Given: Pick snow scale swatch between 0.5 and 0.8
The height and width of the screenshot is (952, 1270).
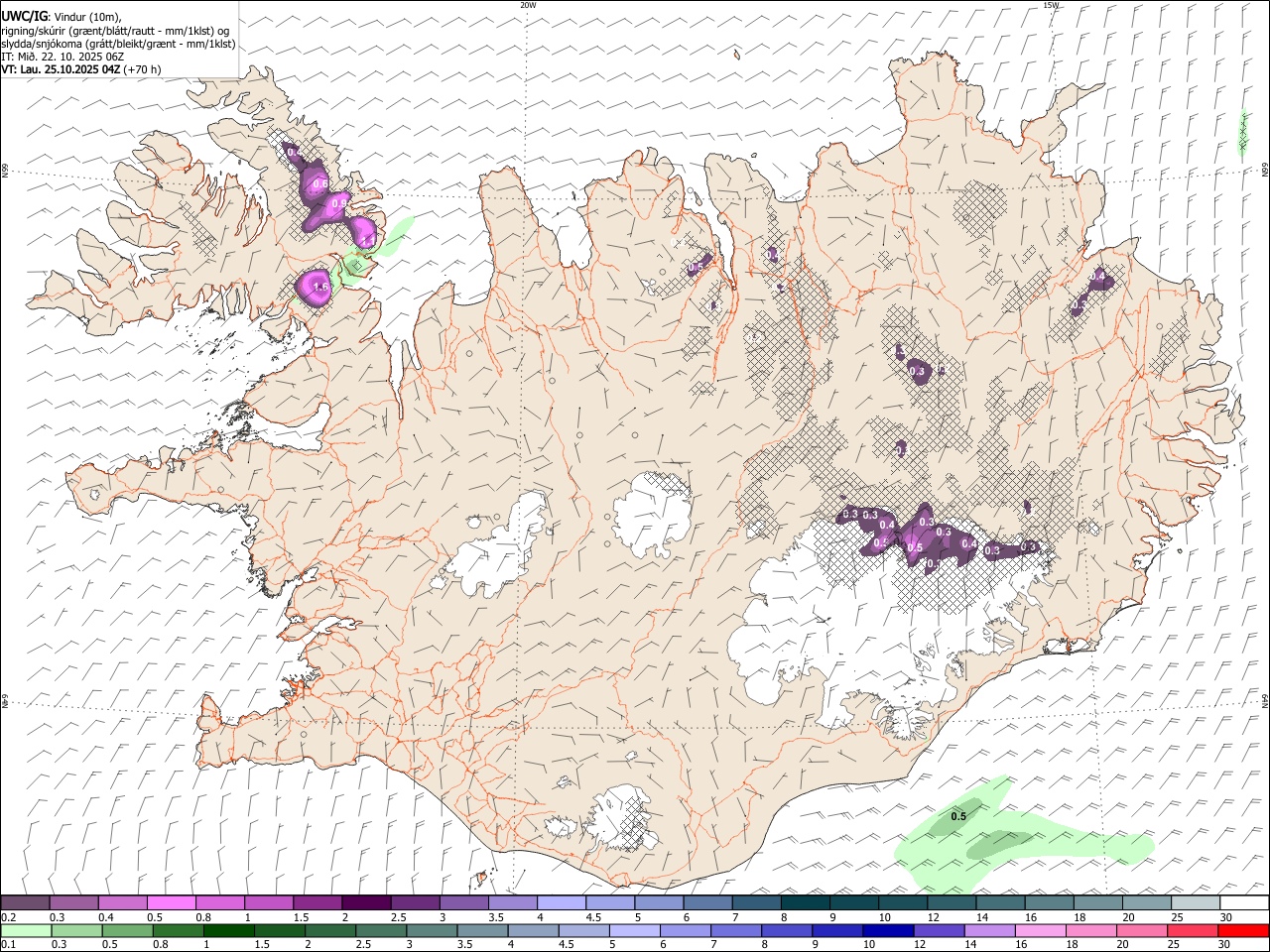Looking at the screenshot, I should [x=171, y=903].
